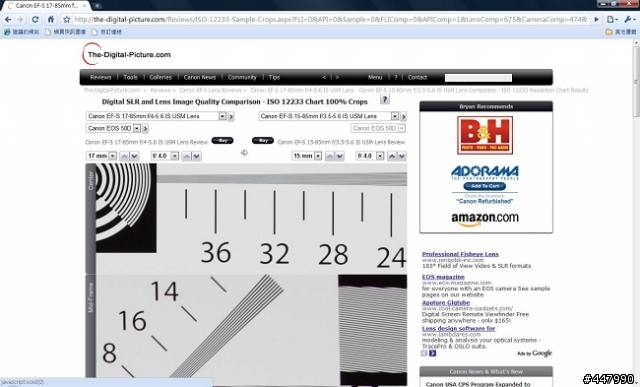The width and height of the screenshot is (640, 387).
Task: Click the Center crop resolution chart image
Action: (251, 218)
